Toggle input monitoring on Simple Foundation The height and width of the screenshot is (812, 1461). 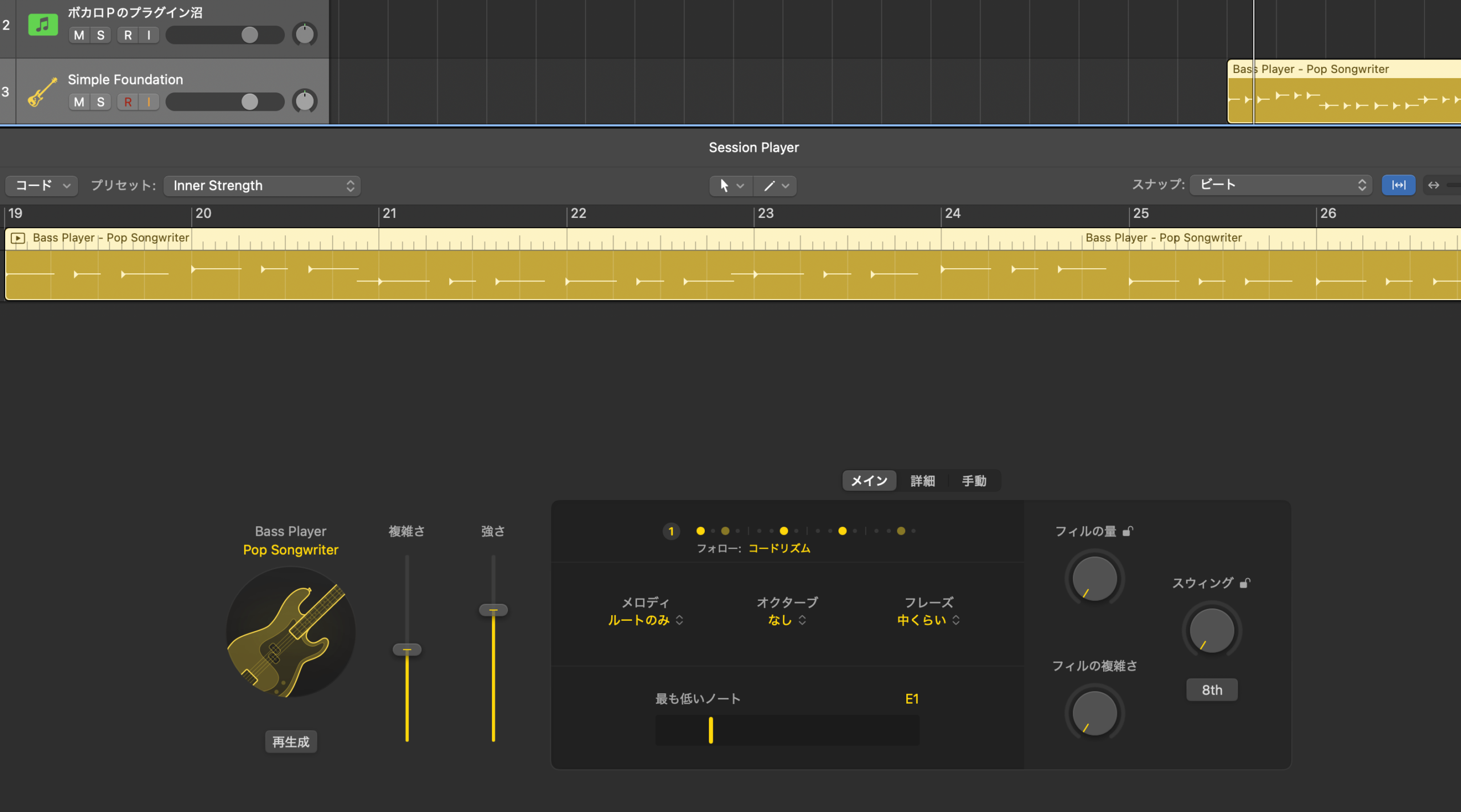pos(149,102)
